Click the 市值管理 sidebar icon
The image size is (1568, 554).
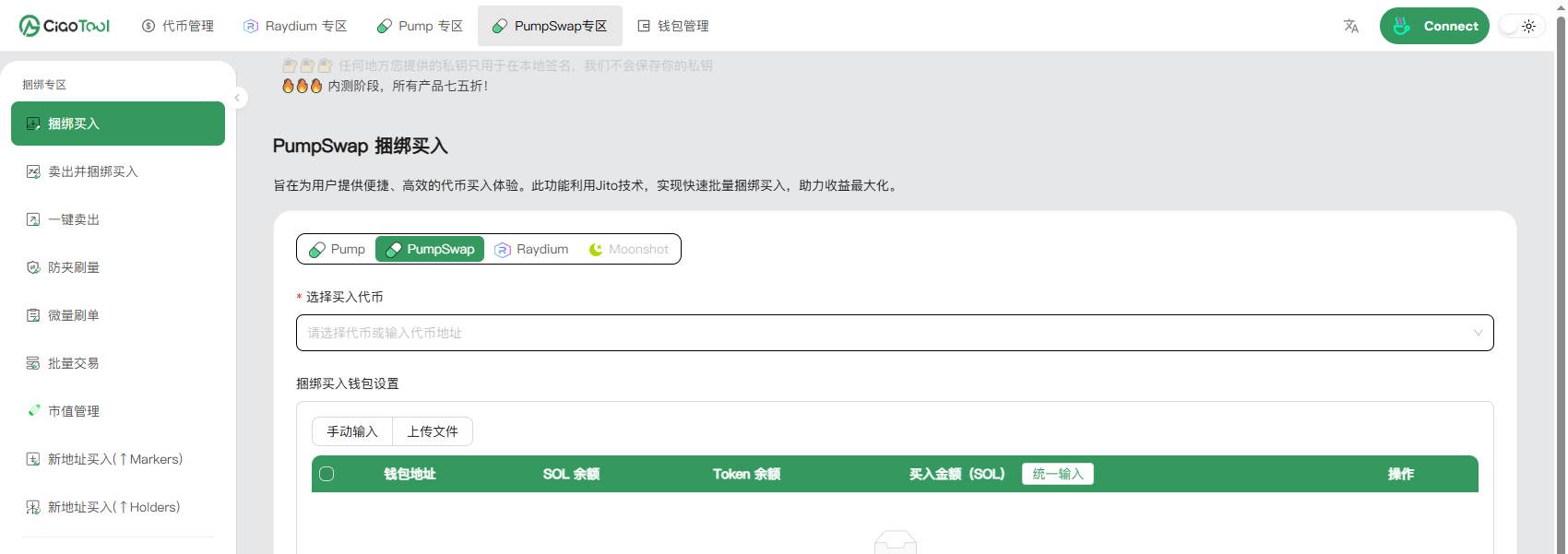click(x=33, y=411)
